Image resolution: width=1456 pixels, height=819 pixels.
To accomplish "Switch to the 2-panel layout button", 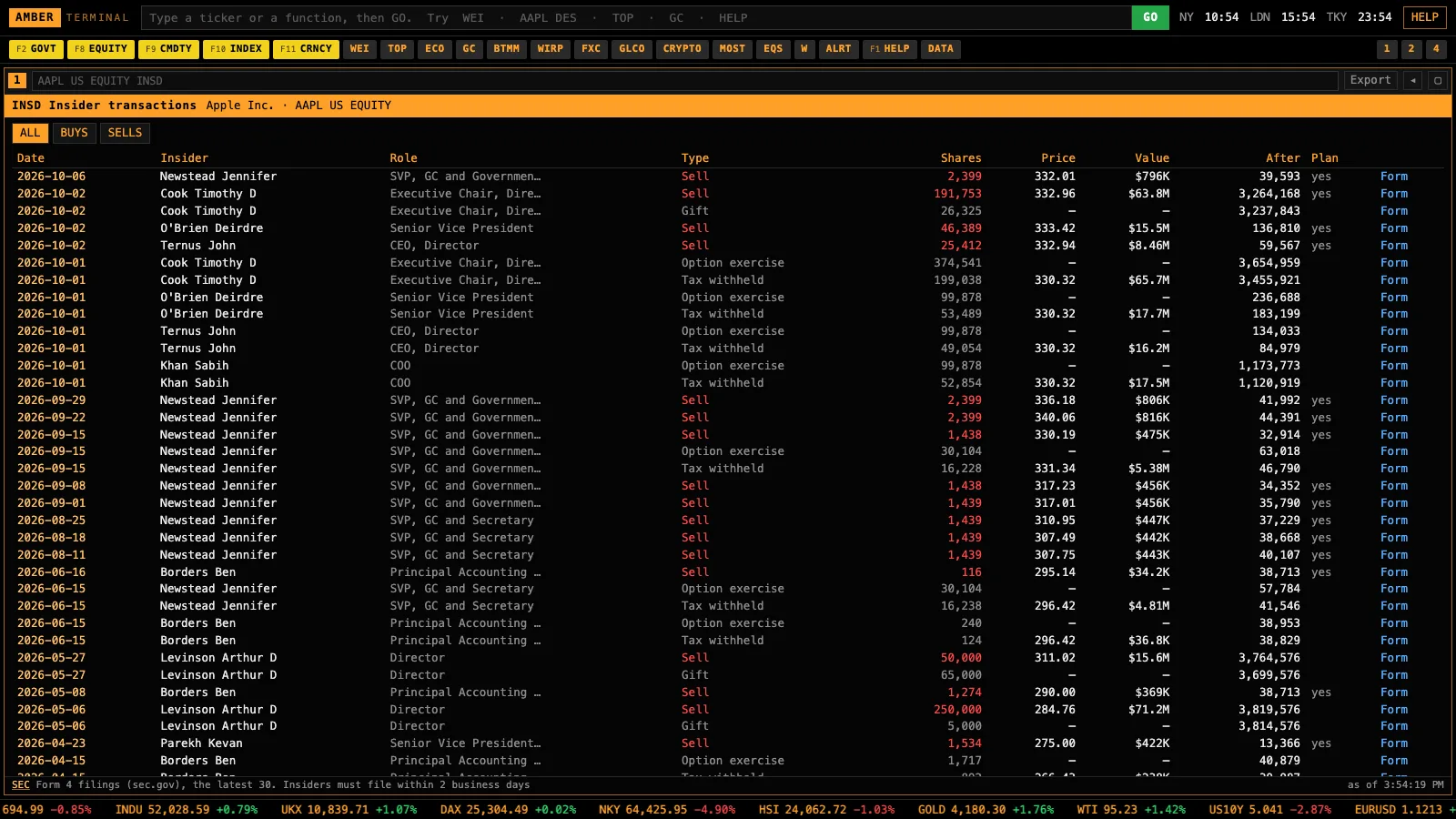I will coord(1411,49).
